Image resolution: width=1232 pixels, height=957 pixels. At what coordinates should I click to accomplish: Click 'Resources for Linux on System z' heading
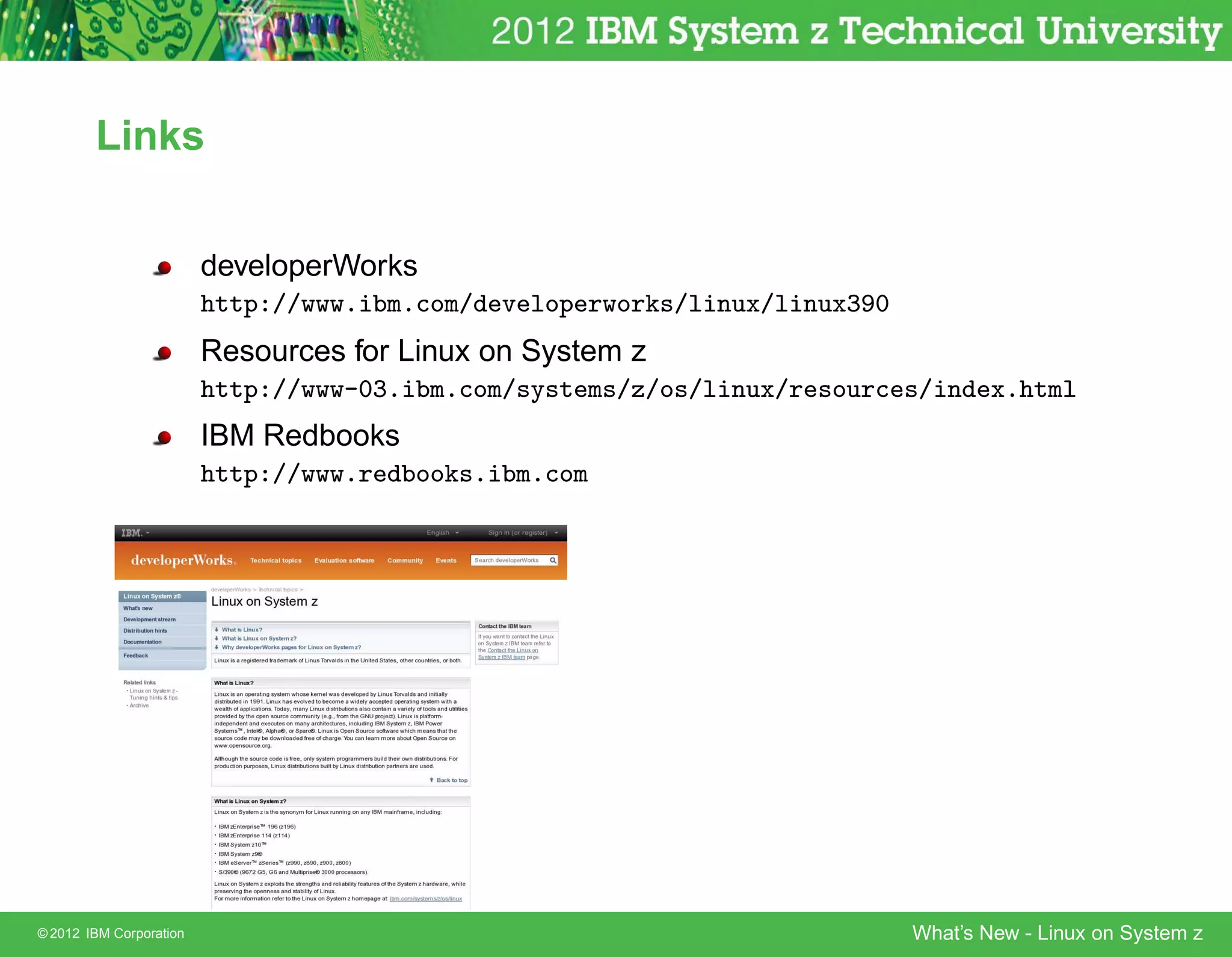pyautogui.click(x=423, y=351)
